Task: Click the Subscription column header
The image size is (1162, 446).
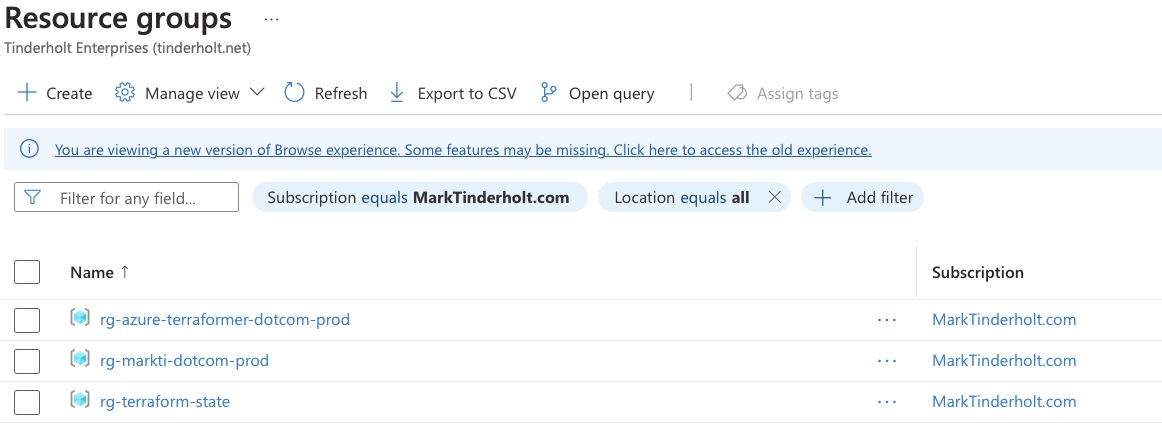Action: point(977,272)
